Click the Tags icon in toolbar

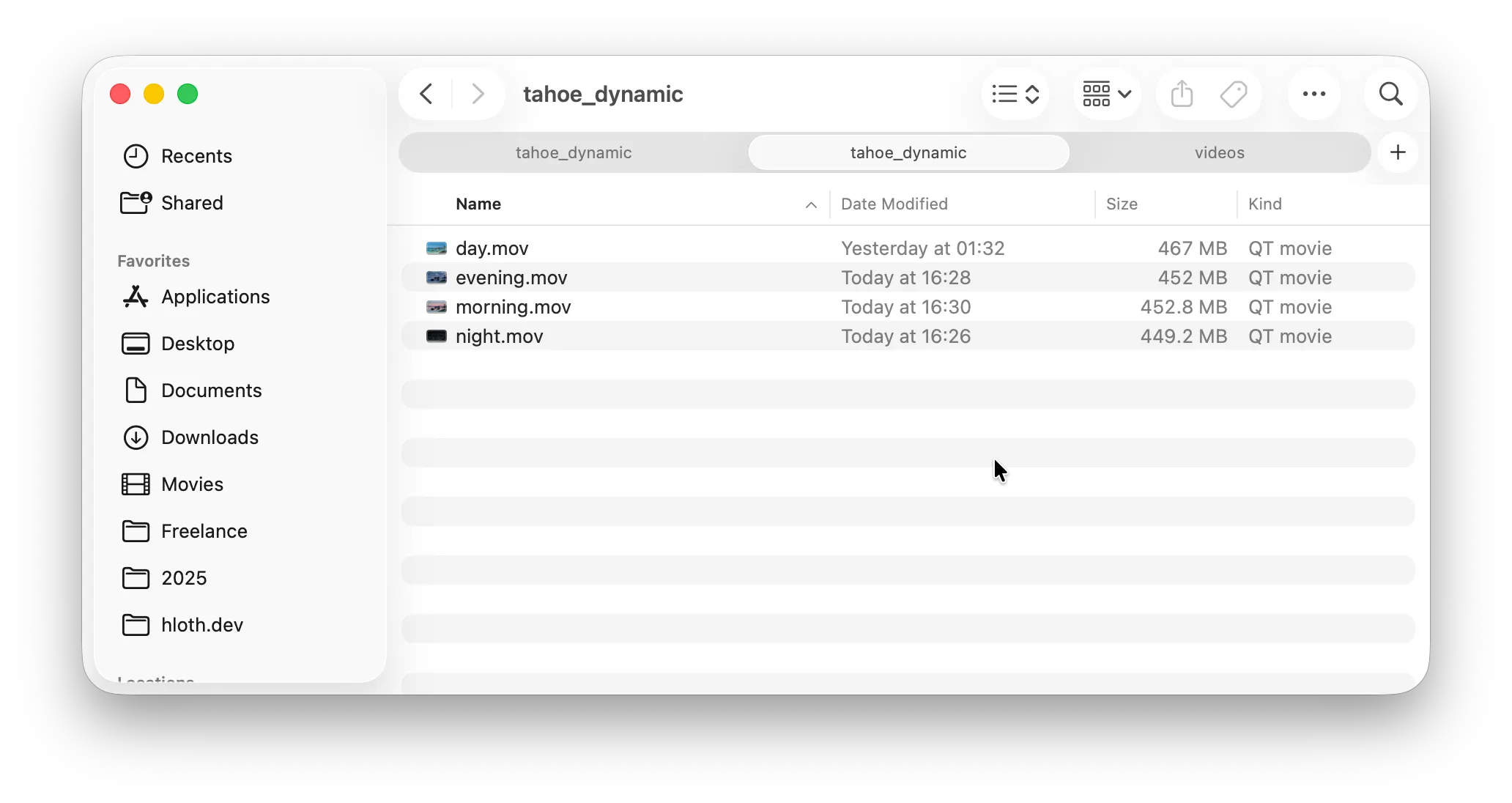coord(1234,94)
